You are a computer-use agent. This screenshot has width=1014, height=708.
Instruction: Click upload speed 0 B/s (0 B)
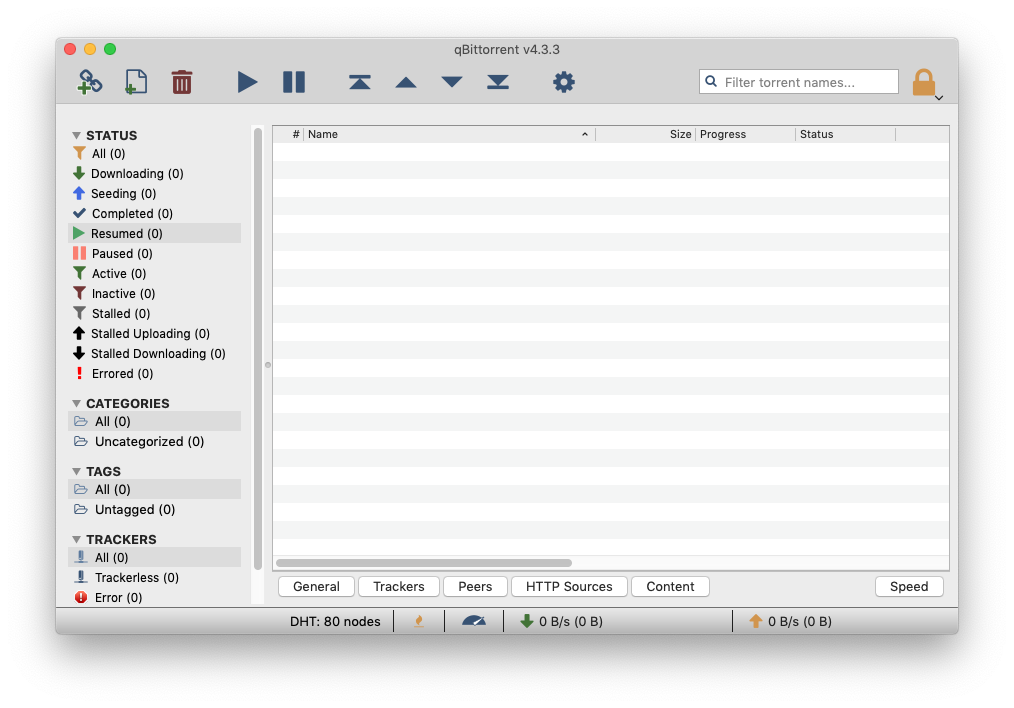click(790, 621)
